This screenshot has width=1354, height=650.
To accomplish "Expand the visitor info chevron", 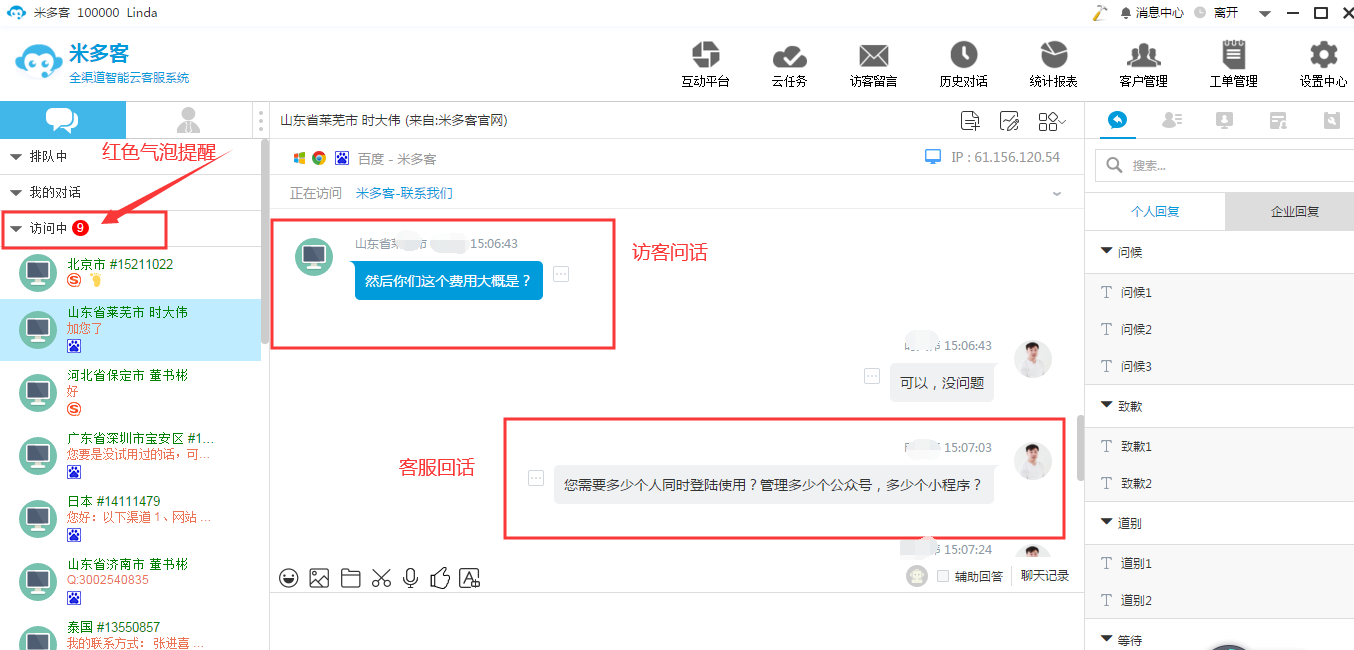I will click(x=1057, y=193).
